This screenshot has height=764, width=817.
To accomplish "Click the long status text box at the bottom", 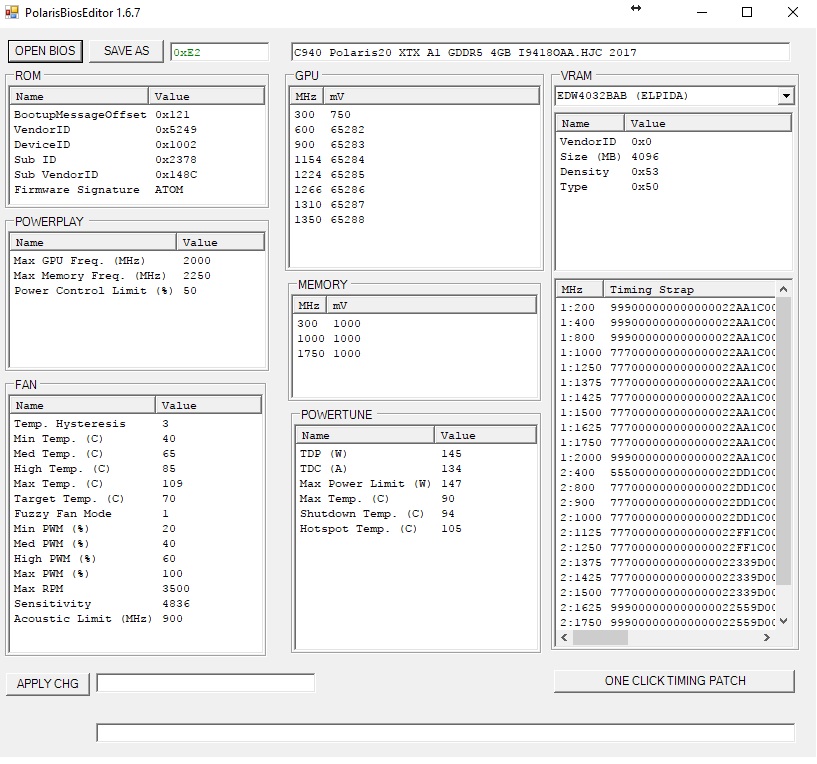I will 445,732.
